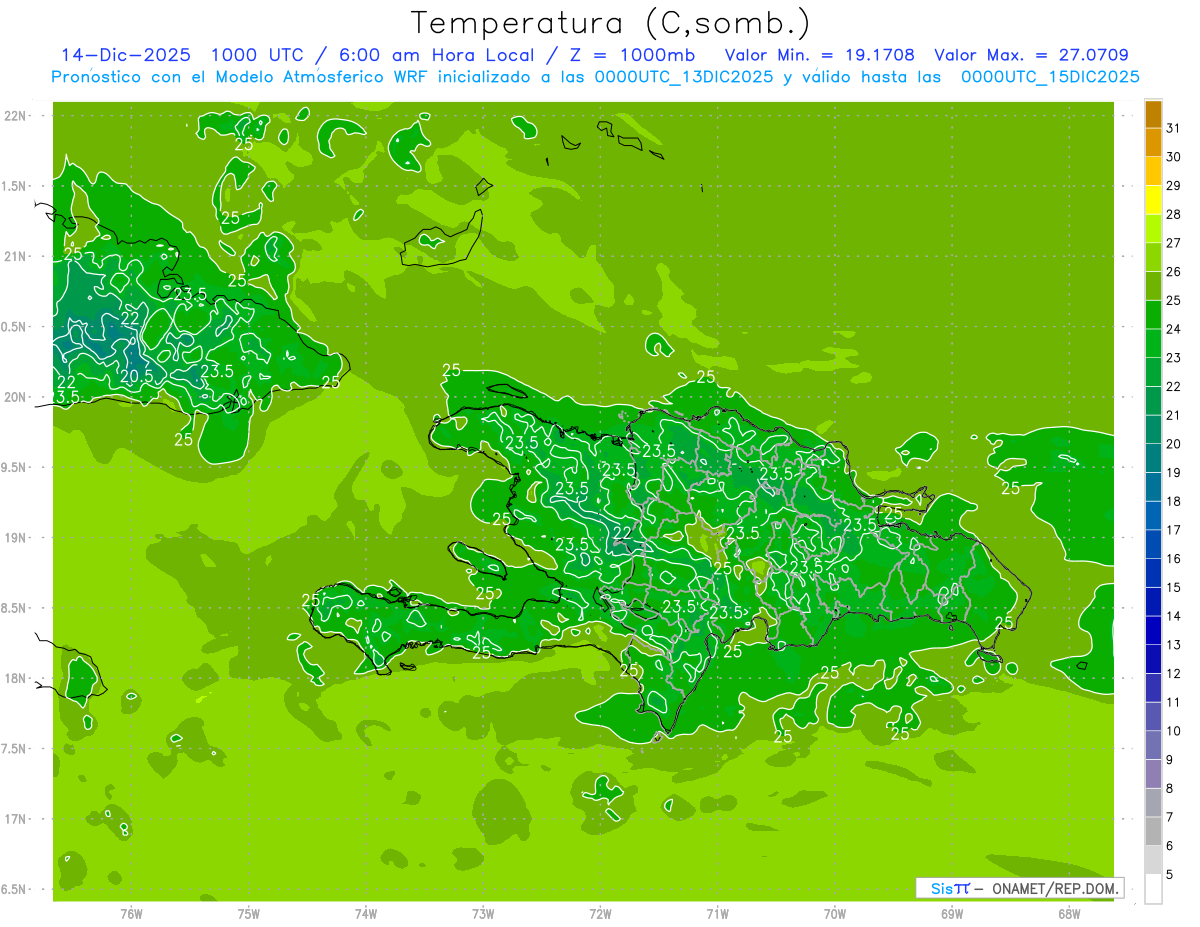Image resolution: width=1200 pixels, height=927 pixels.
Task: Click the "18N" latitude axis label
Action: [x=15, y=679]
